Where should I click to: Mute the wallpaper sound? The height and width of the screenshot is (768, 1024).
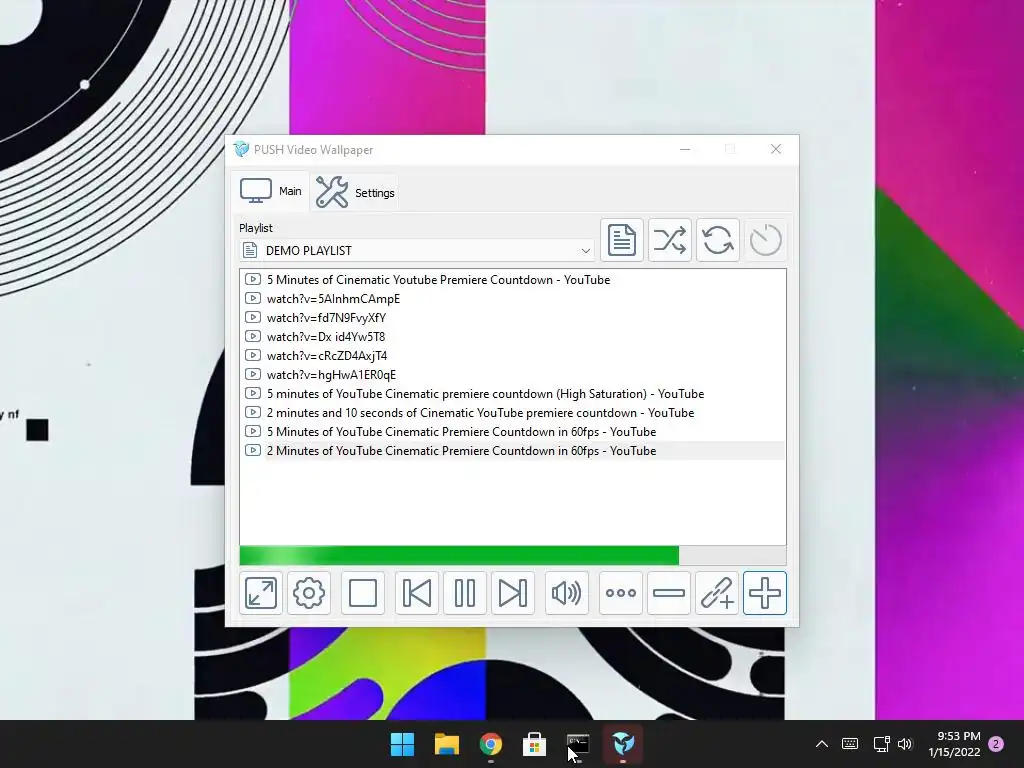(x=566, y=593)
